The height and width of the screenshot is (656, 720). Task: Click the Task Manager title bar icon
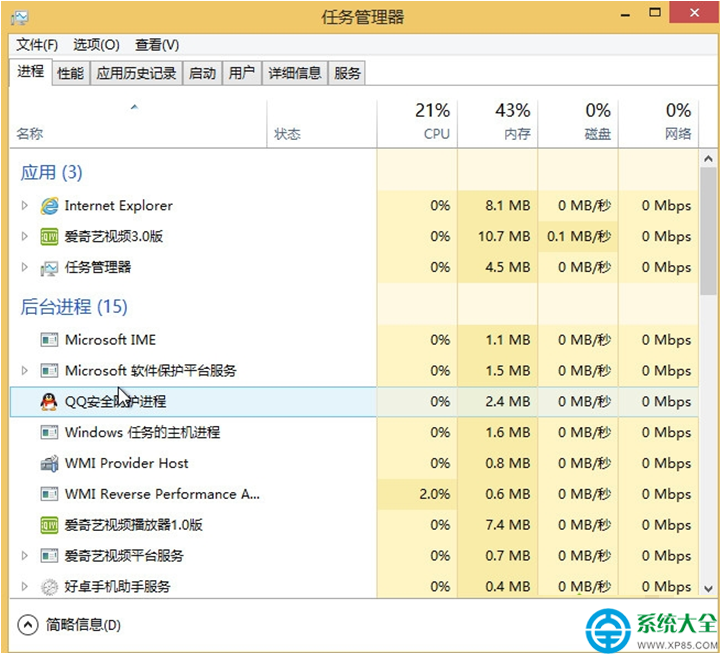point(20,18)
